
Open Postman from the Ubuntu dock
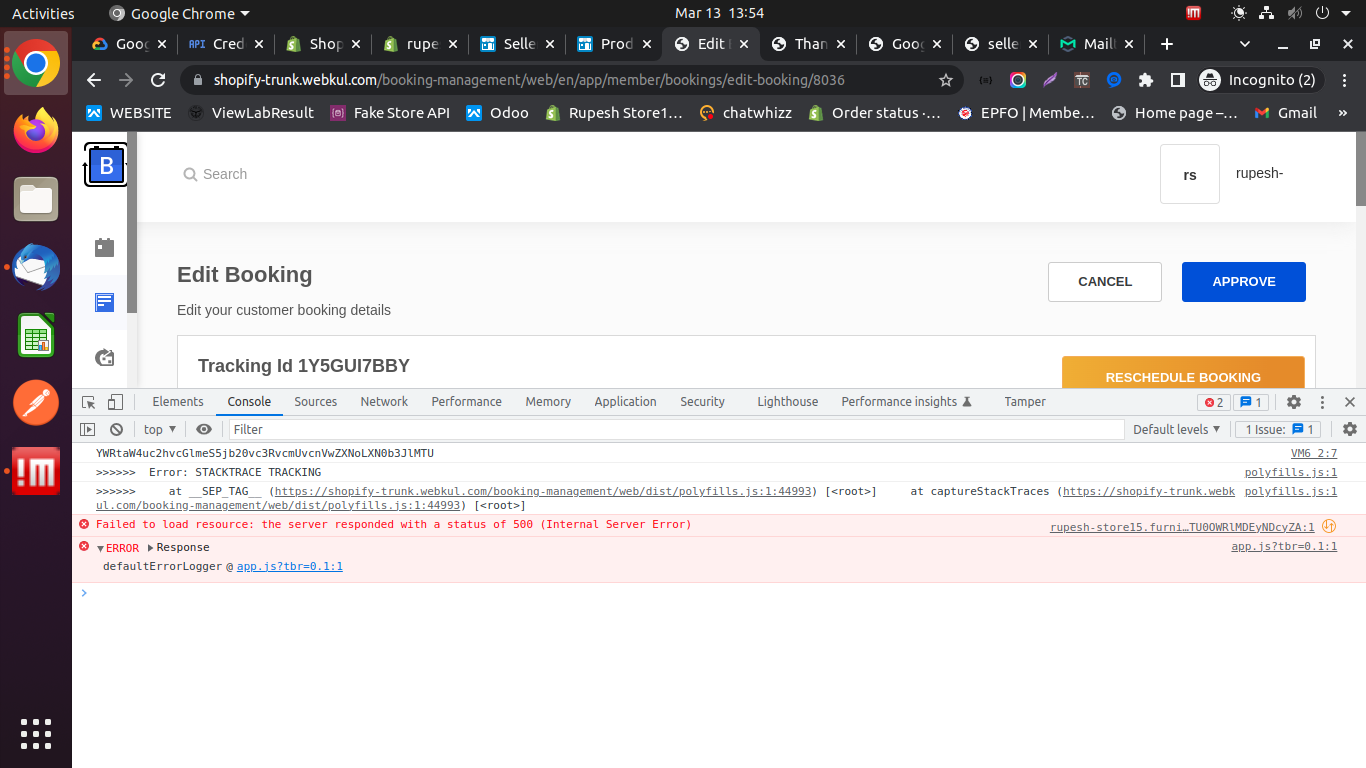tap(36, 403)
